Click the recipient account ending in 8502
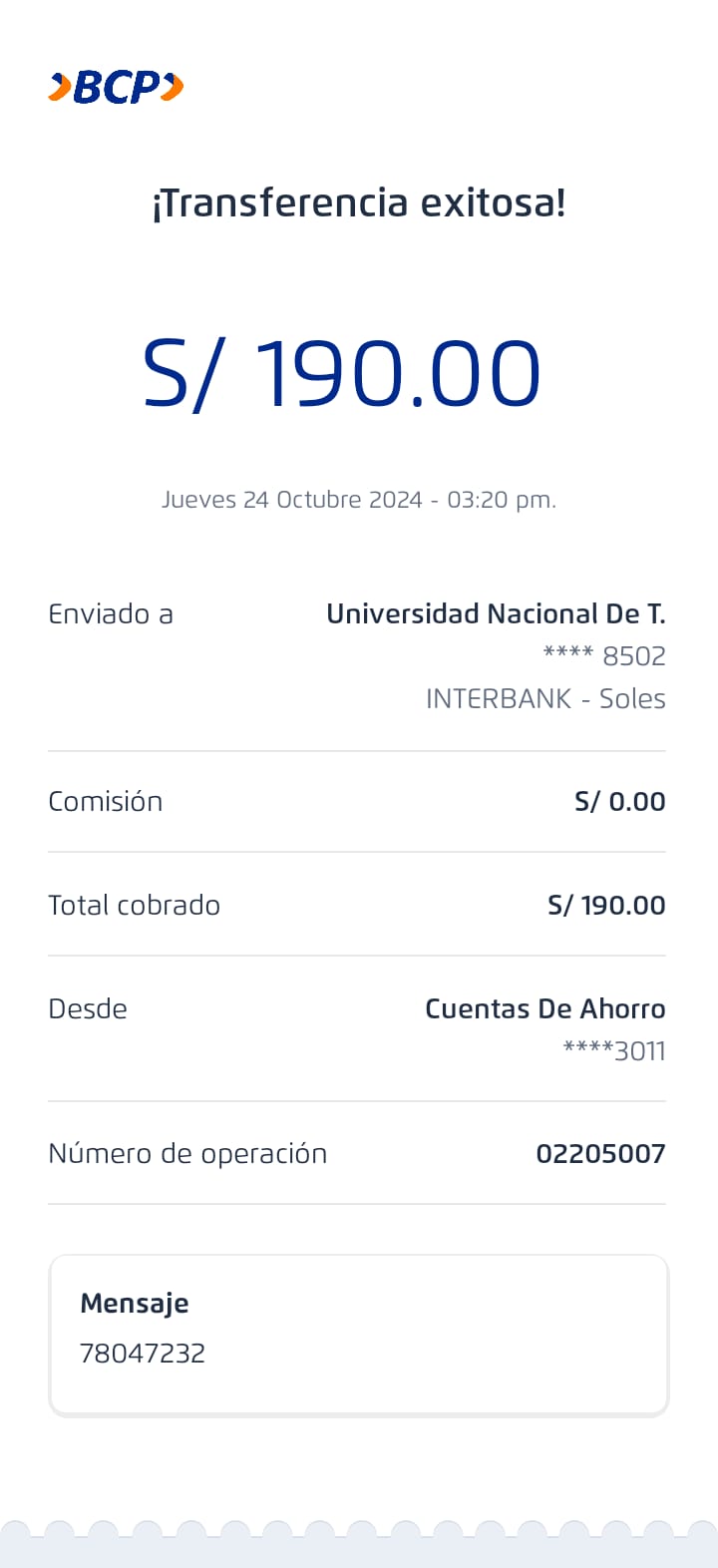718x1568 pixels. click(604, 656)
